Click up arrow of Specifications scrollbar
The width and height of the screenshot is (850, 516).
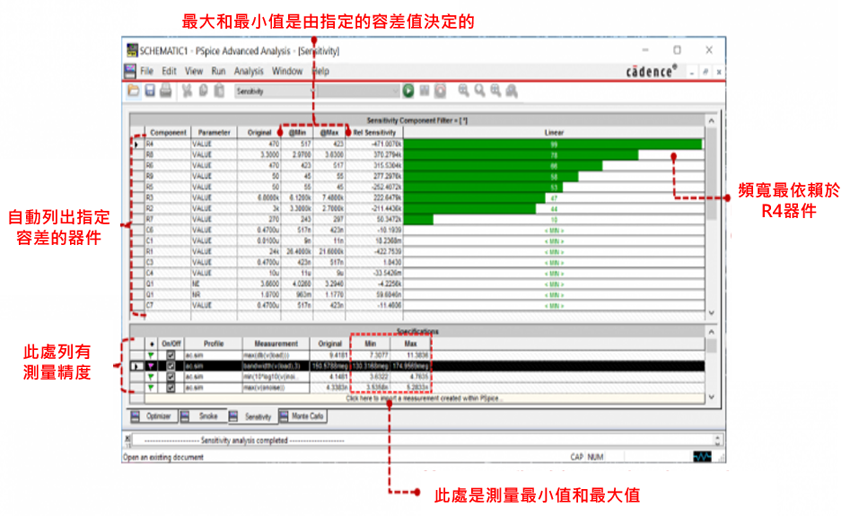[711, 331]
